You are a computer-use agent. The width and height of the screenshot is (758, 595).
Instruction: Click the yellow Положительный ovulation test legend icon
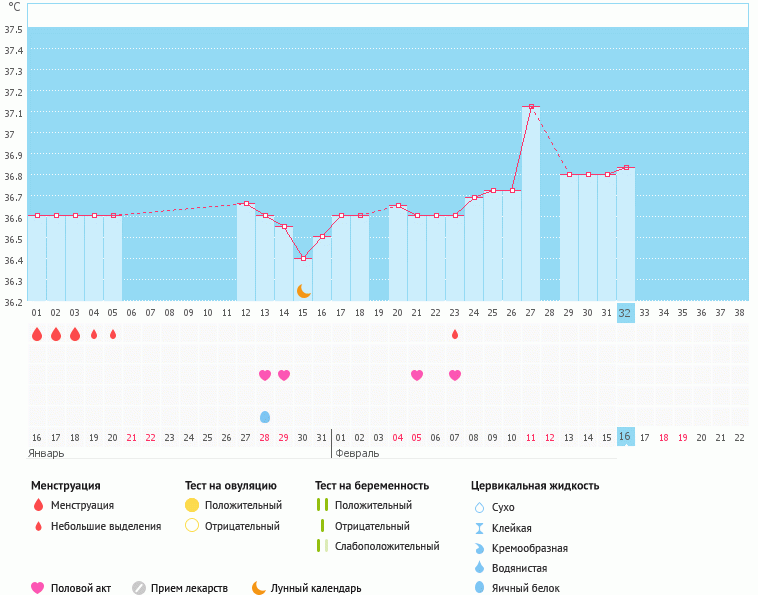pos(192,506)
